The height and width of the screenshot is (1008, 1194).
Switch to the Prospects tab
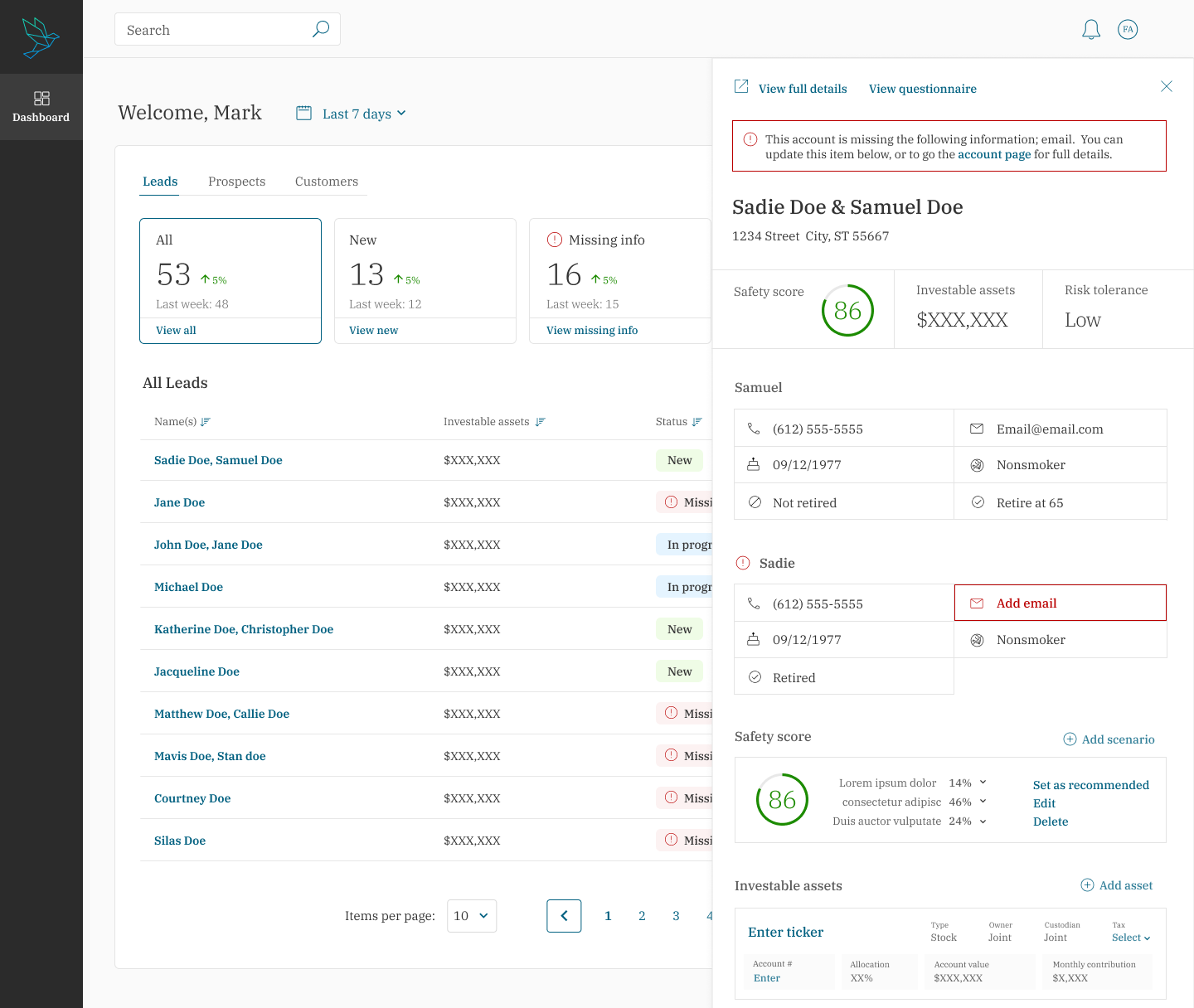237,182
